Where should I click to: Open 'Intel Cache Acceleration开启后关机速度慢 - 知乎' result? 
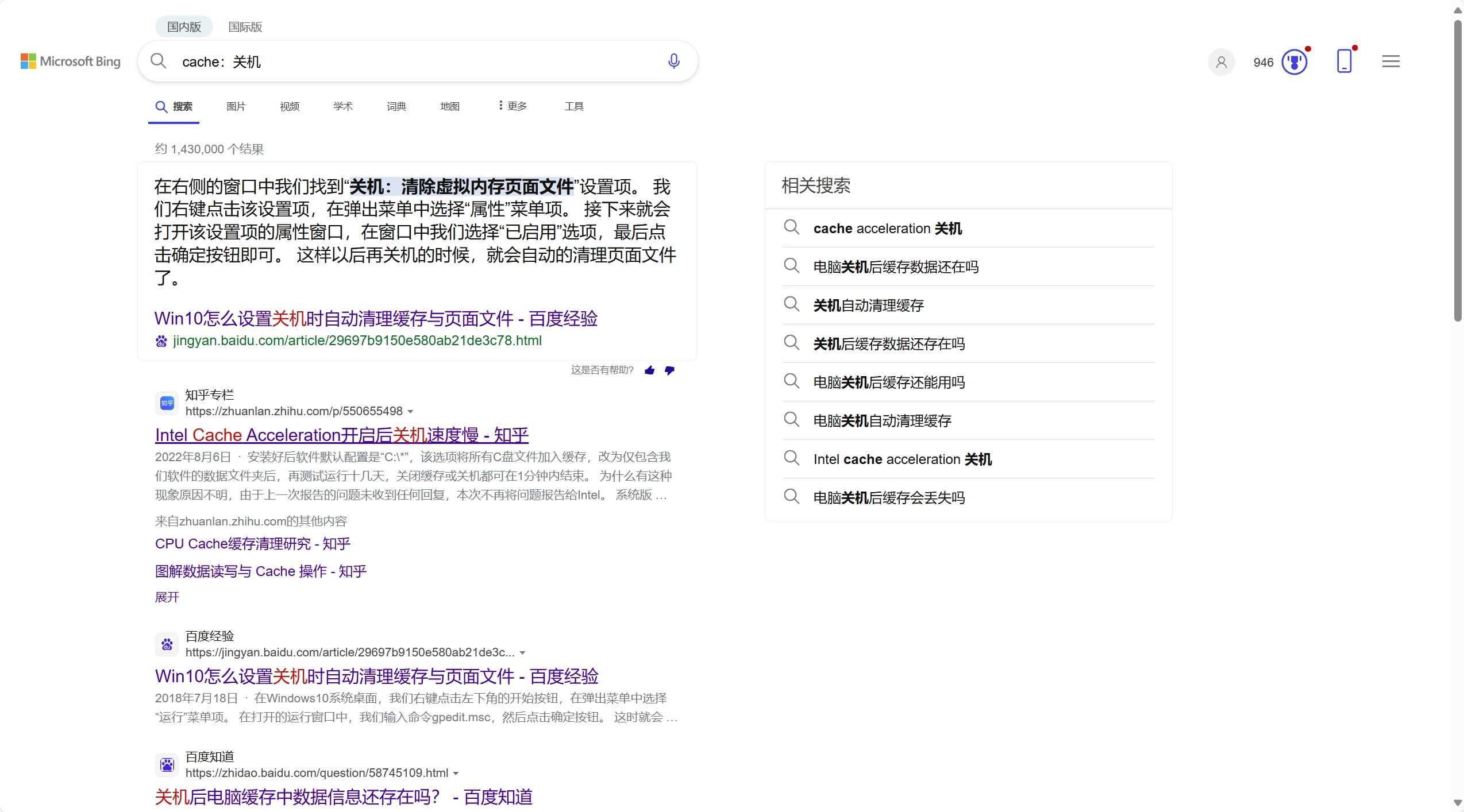click(x=342, y=435)
